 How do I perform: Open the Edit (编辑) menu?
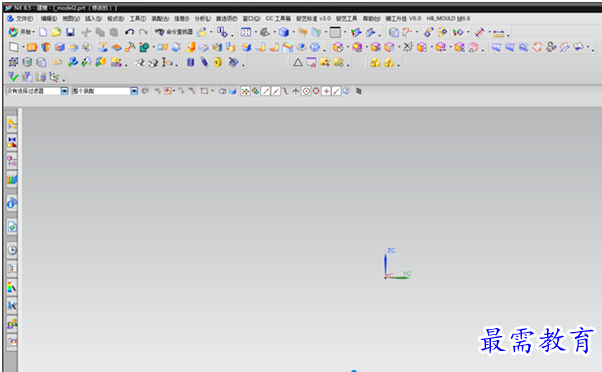[49, 18]
